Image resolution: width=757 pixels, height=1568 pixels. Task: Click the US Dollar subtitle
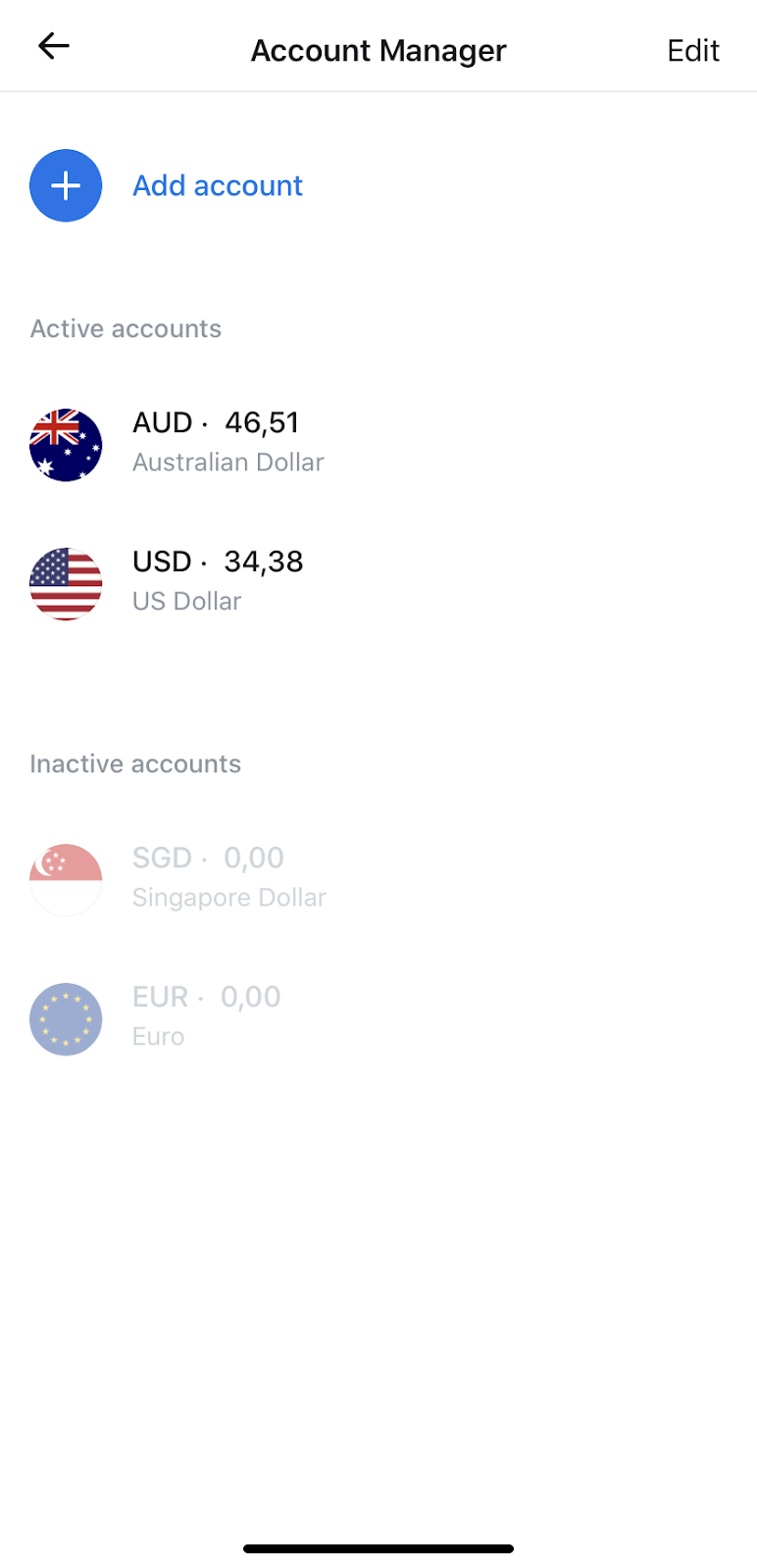tap(187, 602)
